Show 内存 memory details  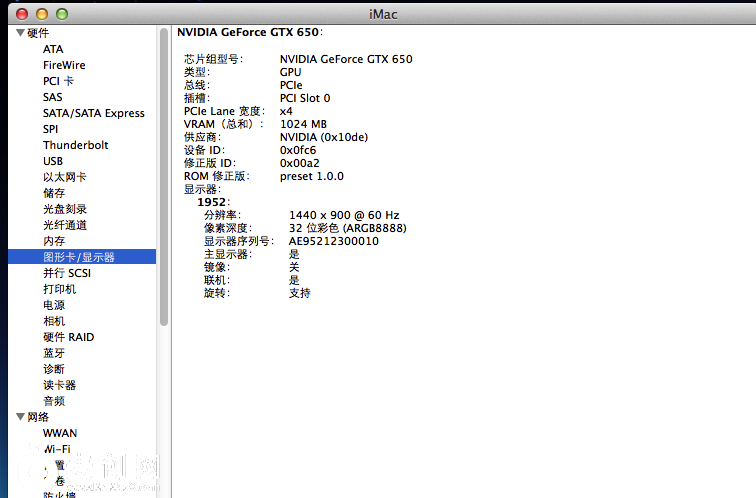click(54, 241)
